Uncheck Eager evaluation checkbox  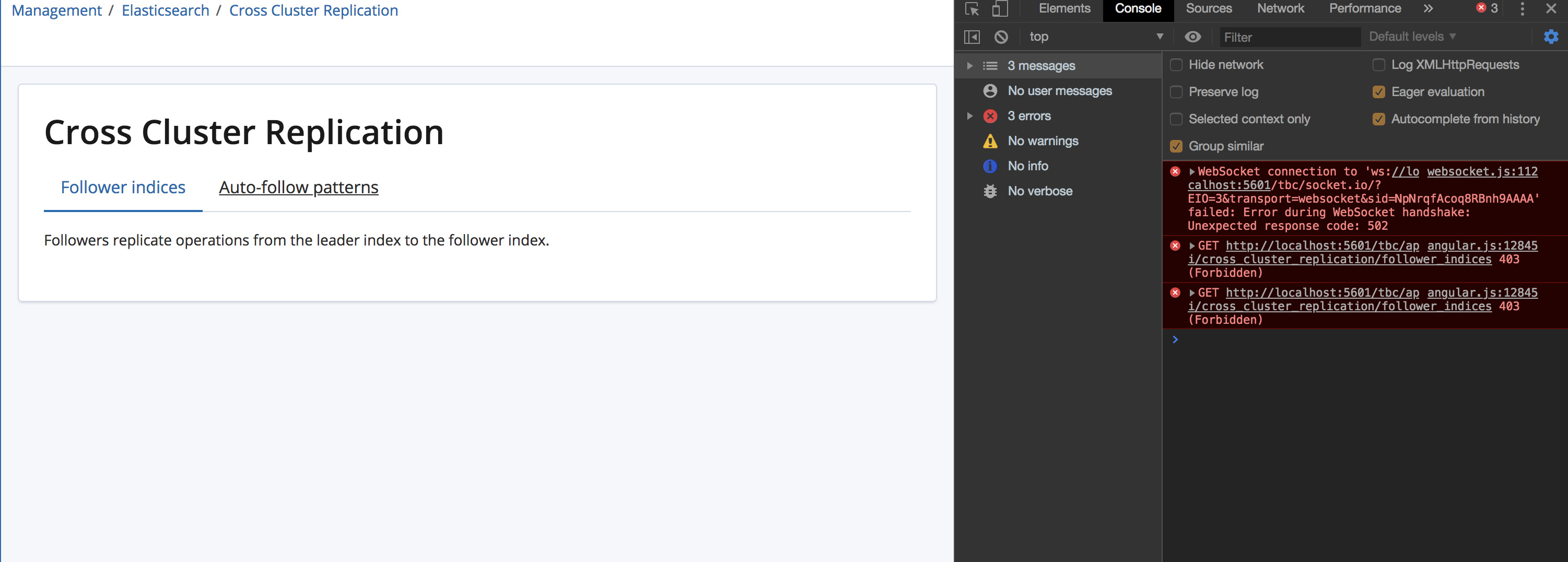[1379, 92]
